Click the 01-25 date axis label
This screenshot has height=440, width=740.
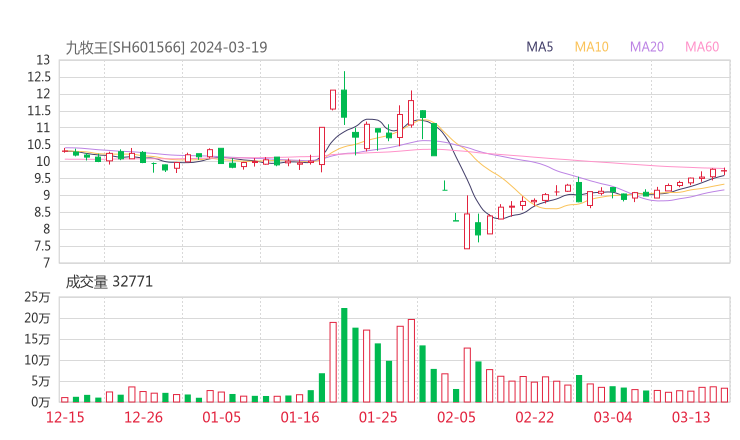click(378, 417)
